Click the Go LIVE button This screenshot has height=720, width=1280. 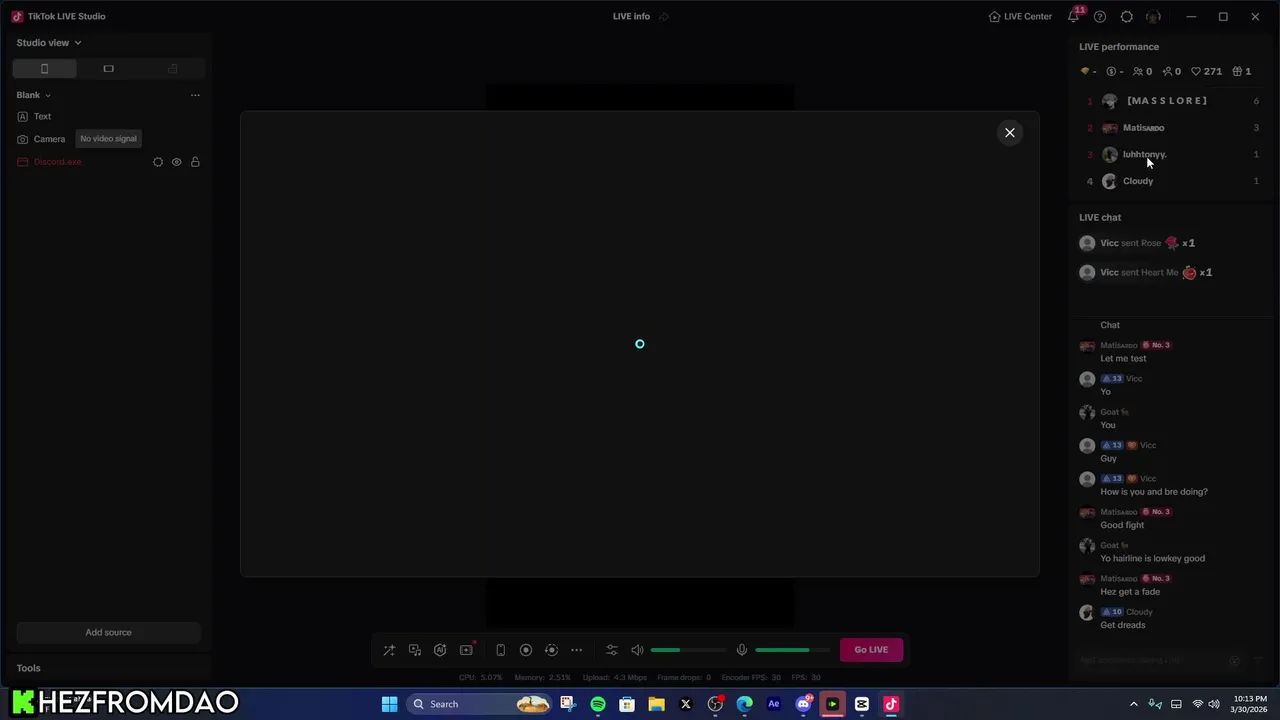pos(871,650)
